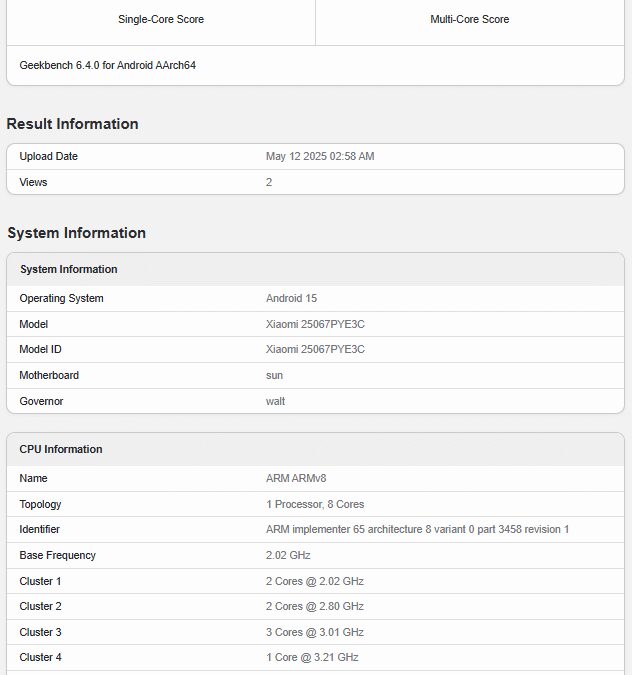Click the Android 15 operating system value
Screen dimensions: 632x675
291,299
